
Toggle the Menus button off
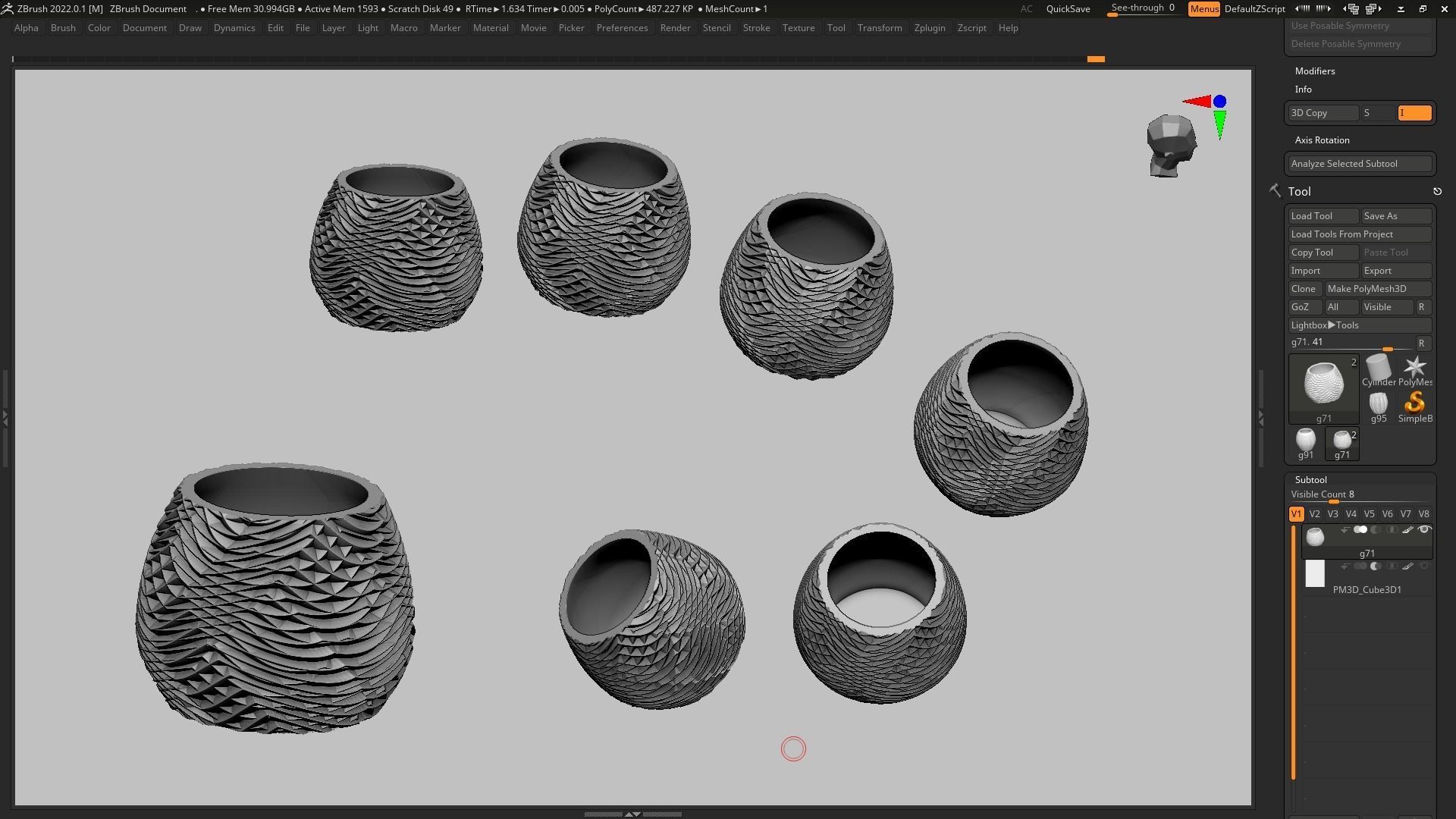click(x=1203, y=9)
